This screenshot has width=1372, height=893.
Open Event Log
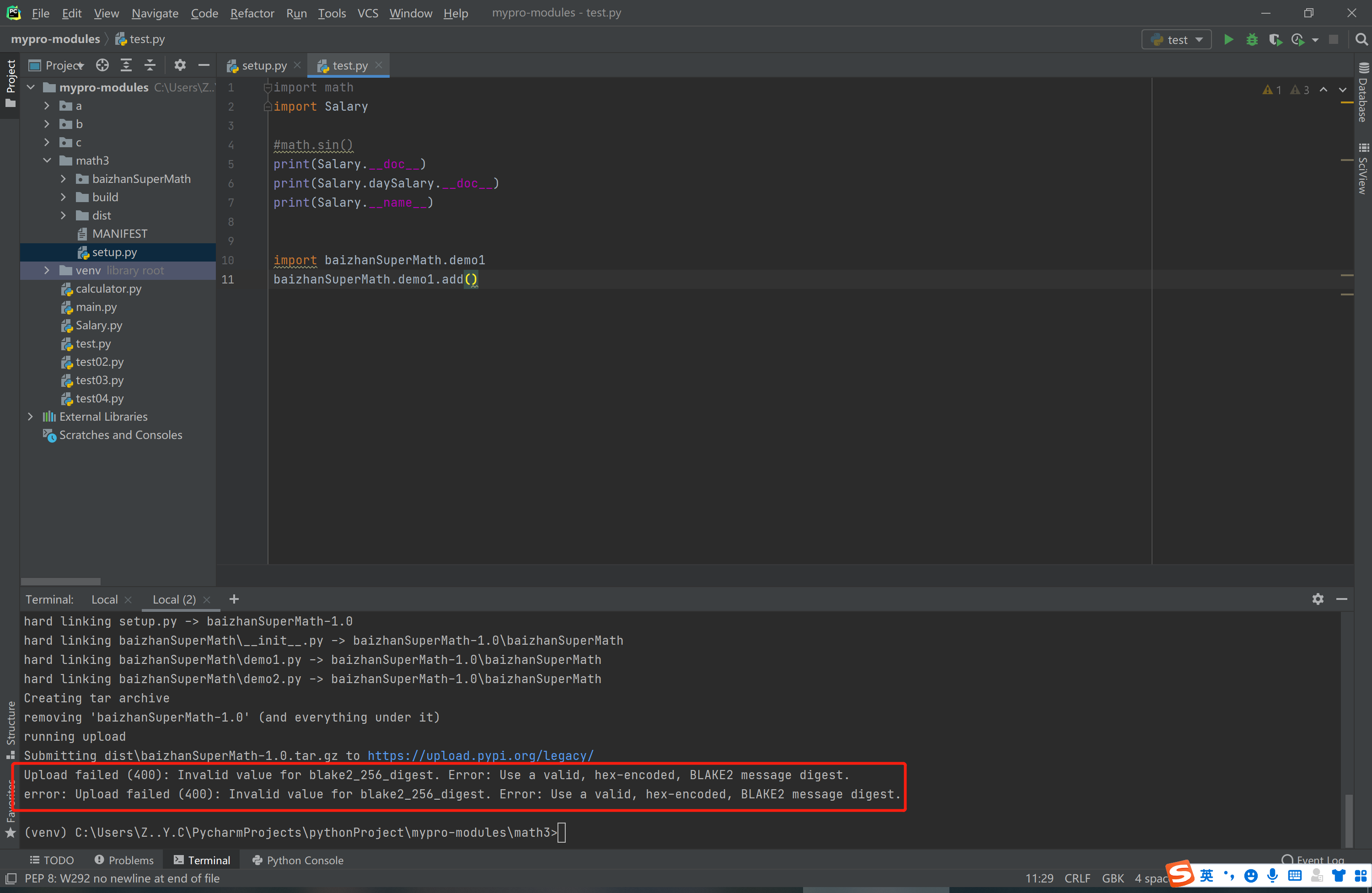[1312, 860]
